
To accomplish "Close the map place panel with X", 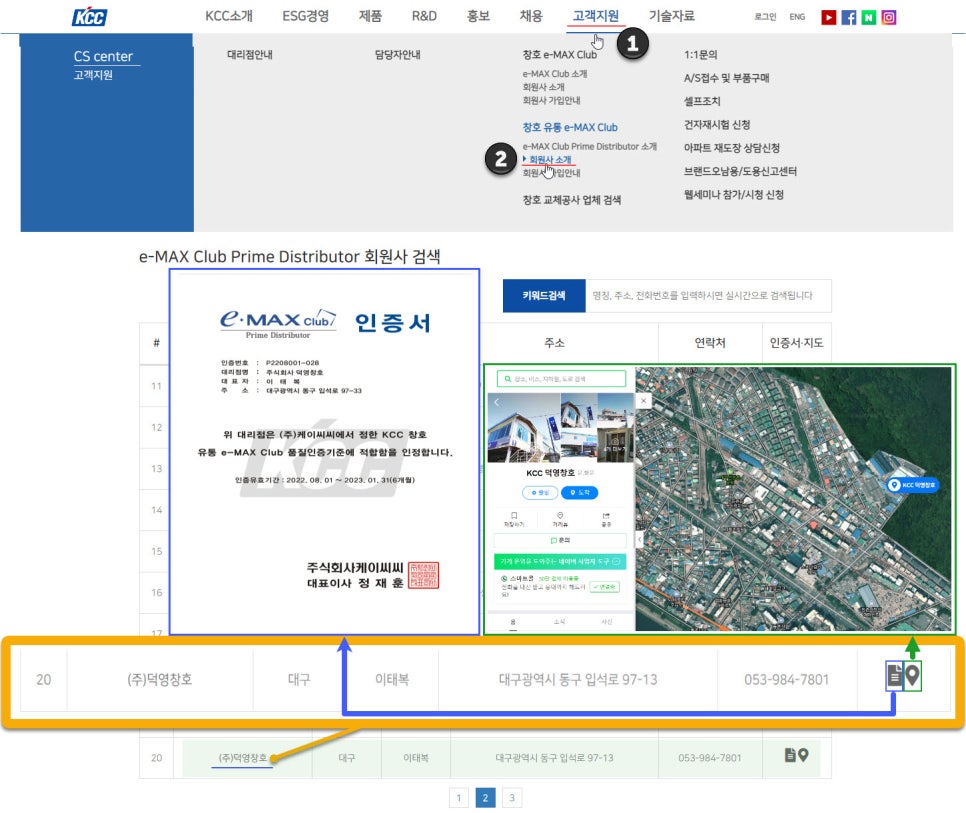I will click(643, 401).
